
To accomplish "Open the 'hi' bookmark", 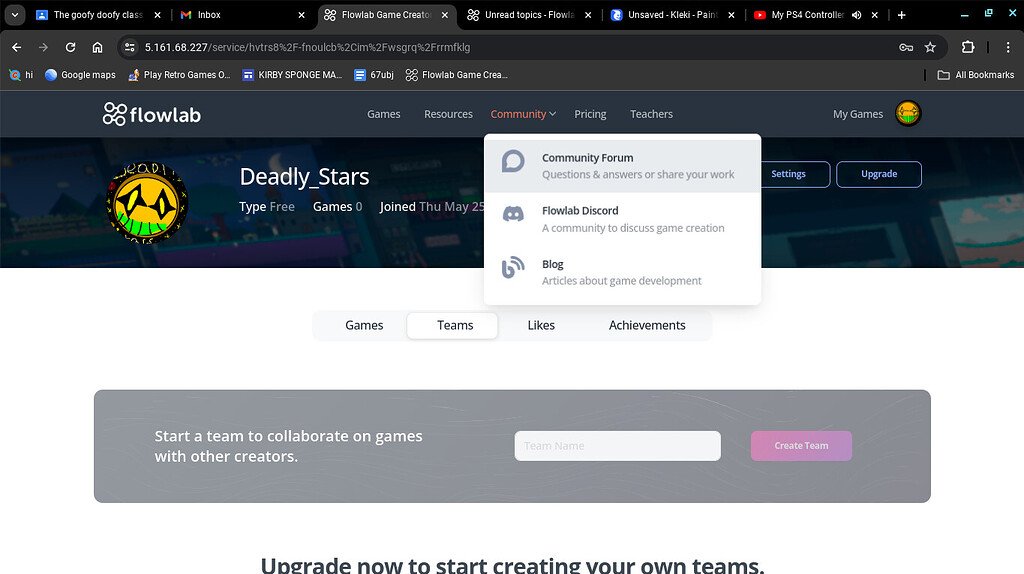I will pos(22,75).
